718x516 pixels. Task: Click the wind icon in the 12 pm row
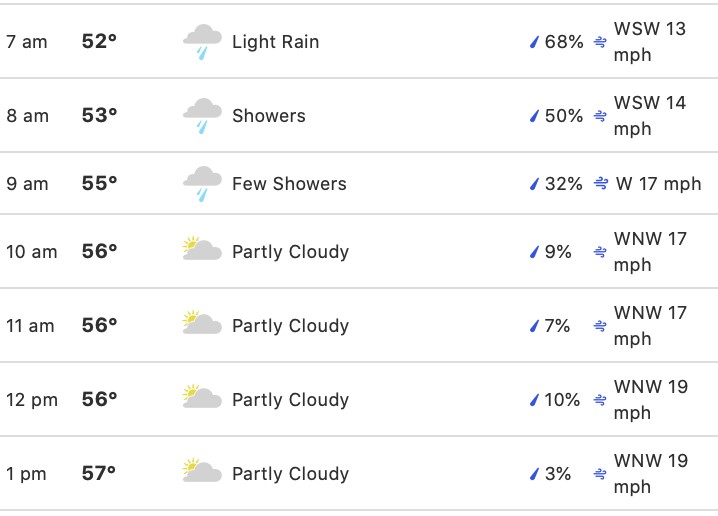click(x=600, y=400)
